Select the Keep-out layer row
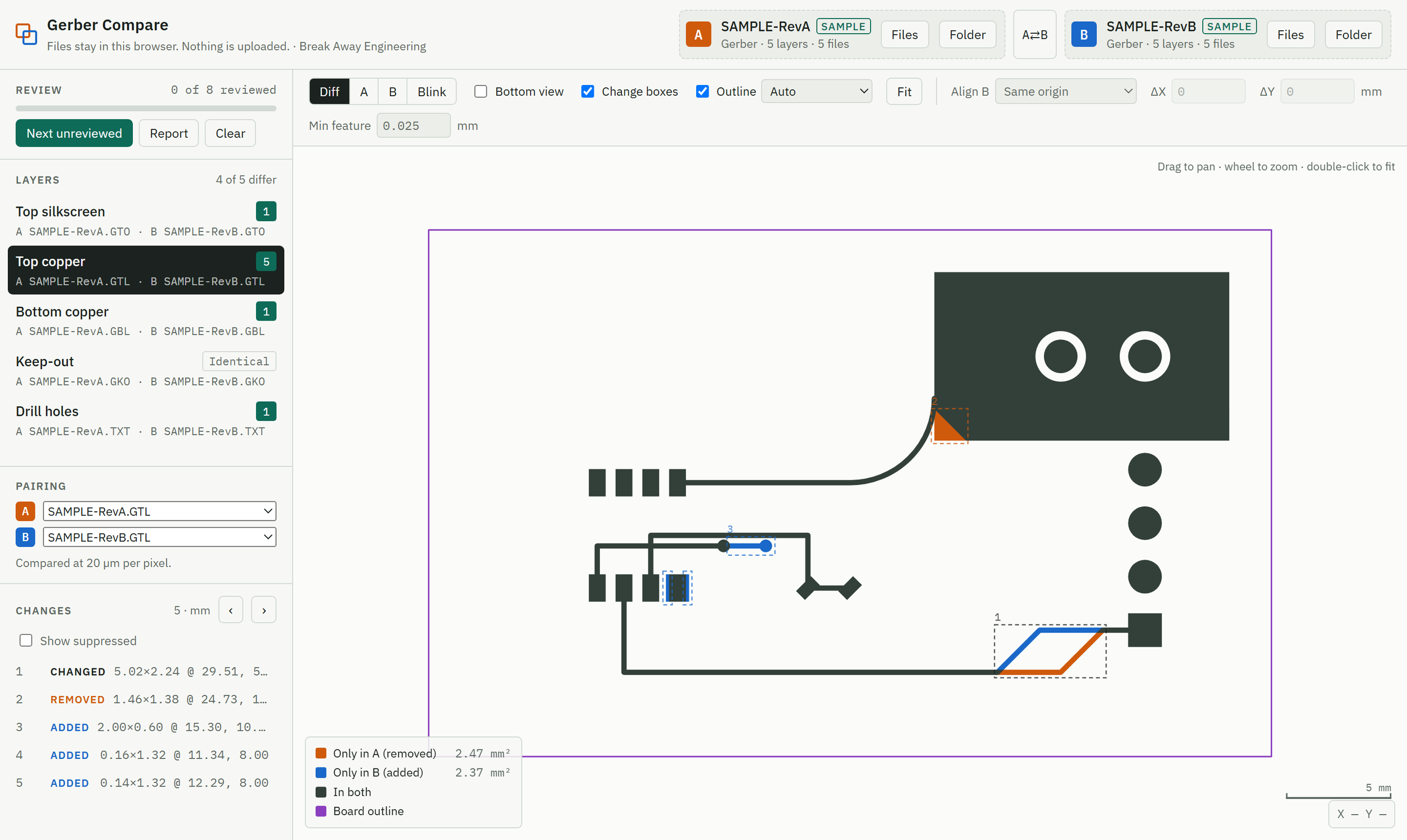The width and height of the screenshot is (1407, 840). tap(146, 370)
